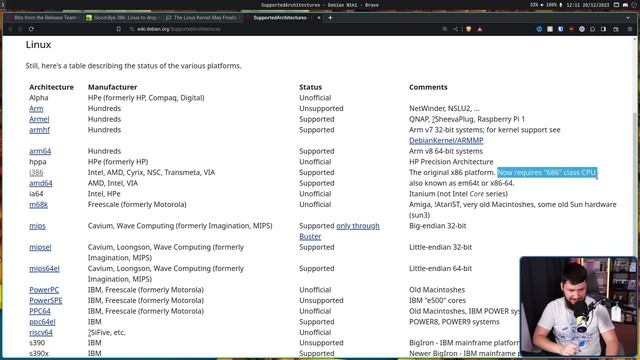
Task: Click the rightmost system tray circle icon
Action: 634,5
